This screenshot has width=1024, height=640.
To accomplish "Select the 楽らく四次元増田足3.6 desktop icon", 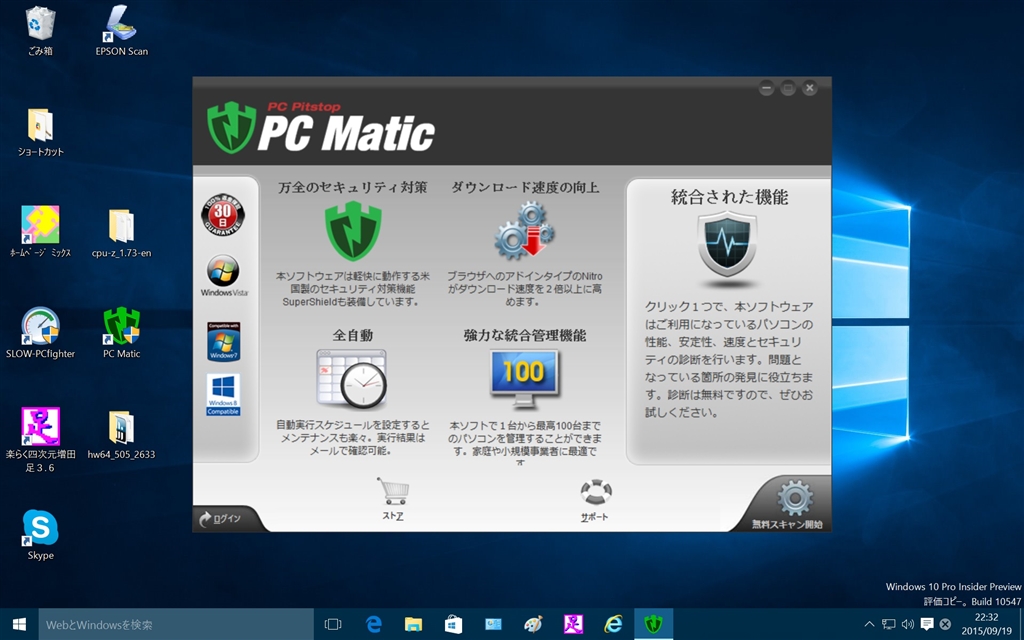I will pyautogui.click(x=40, y=440).
